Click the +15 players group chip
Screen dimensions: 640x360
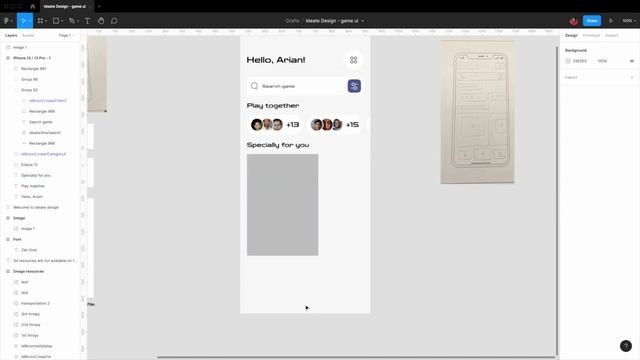[x=335, y=124]
